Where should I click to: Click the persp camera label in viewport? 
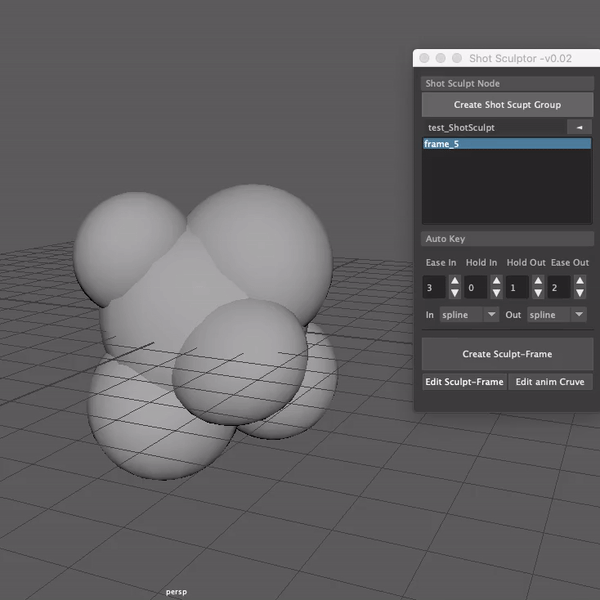click(176, 592)
